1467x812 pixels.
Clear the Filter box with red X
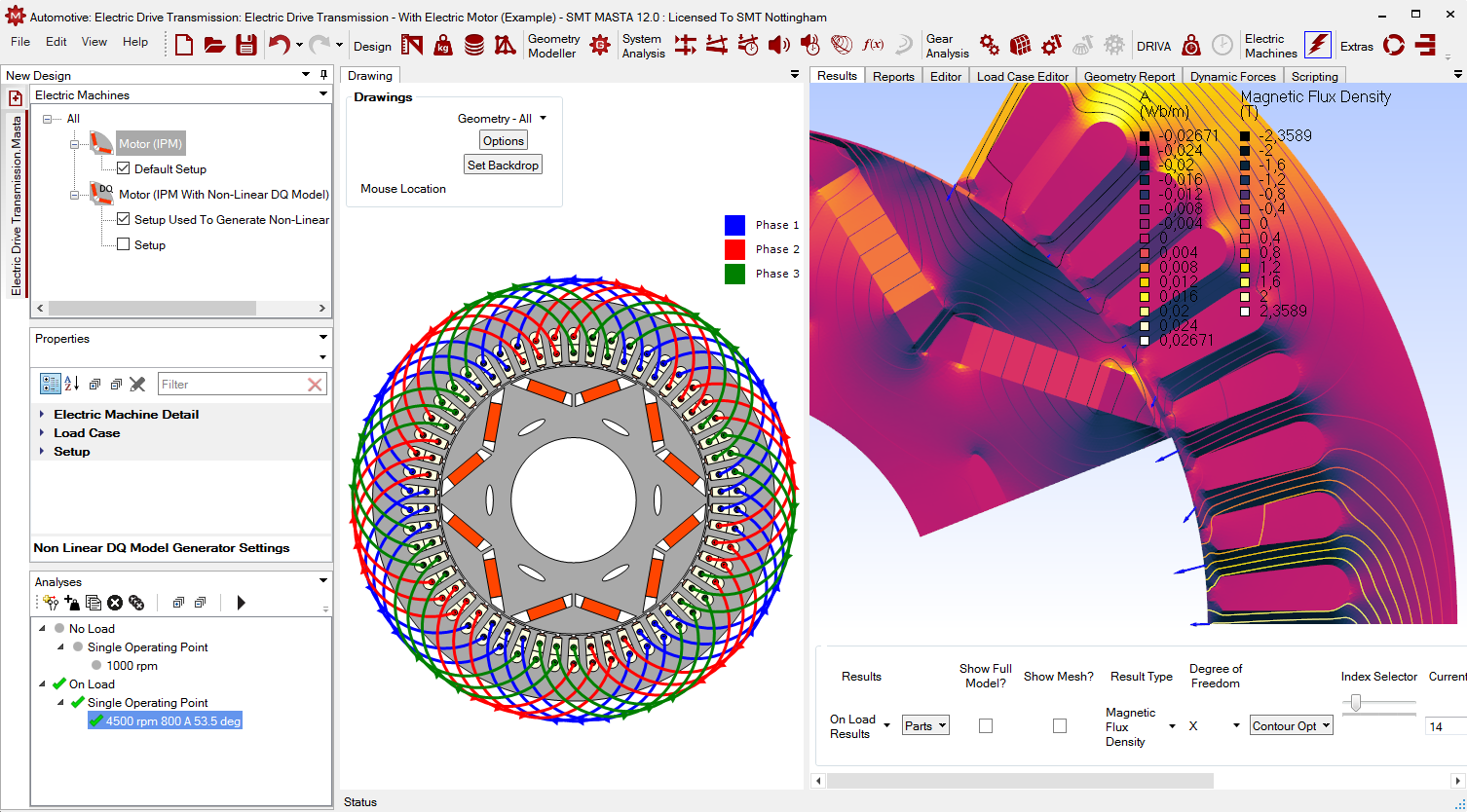[315, 385]
